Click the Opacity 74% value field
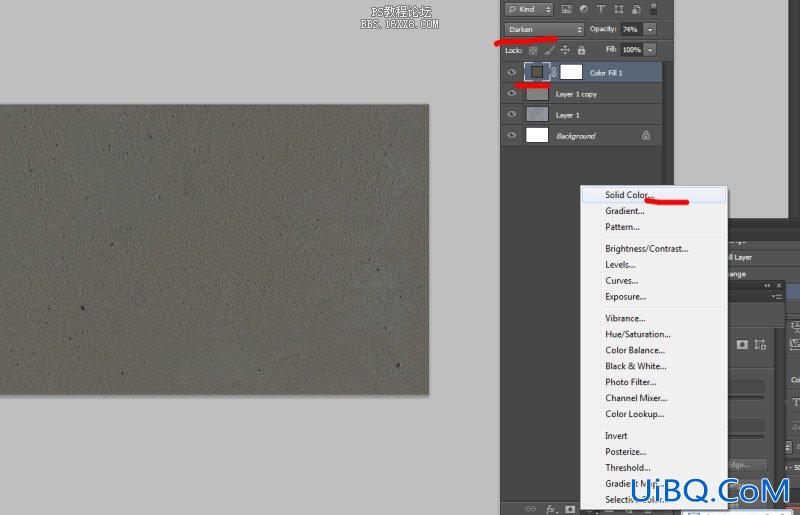Screen dimensions: 800x515 point(632,29)
